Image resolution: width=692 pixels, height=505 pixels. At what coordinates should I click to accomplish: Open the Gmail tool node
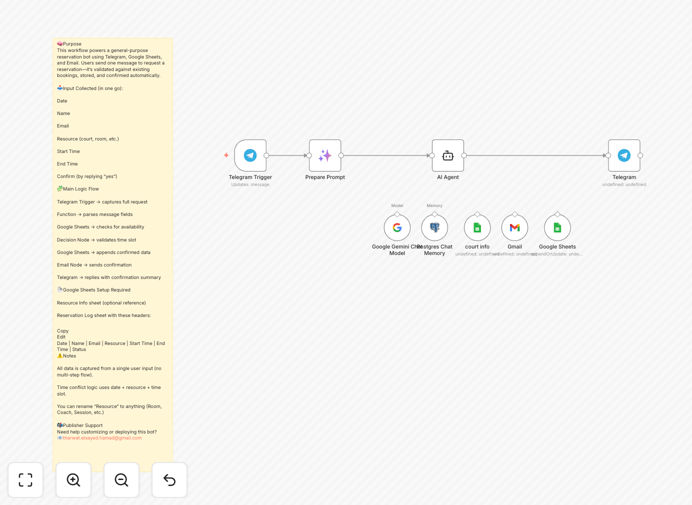click(x=515, y=228)
